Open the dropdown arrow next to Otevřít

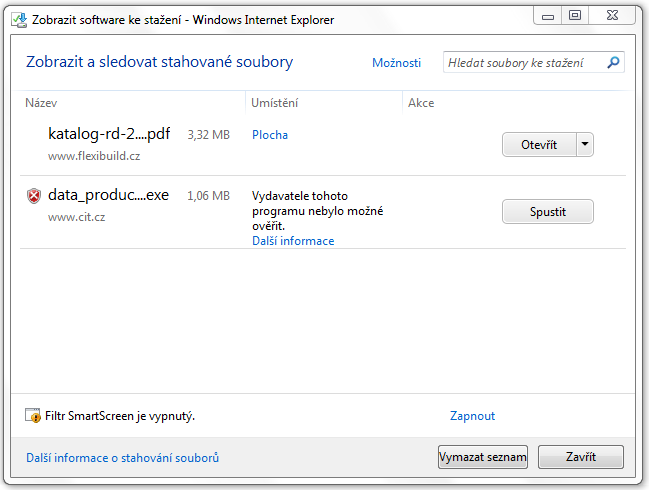[585, 144]
